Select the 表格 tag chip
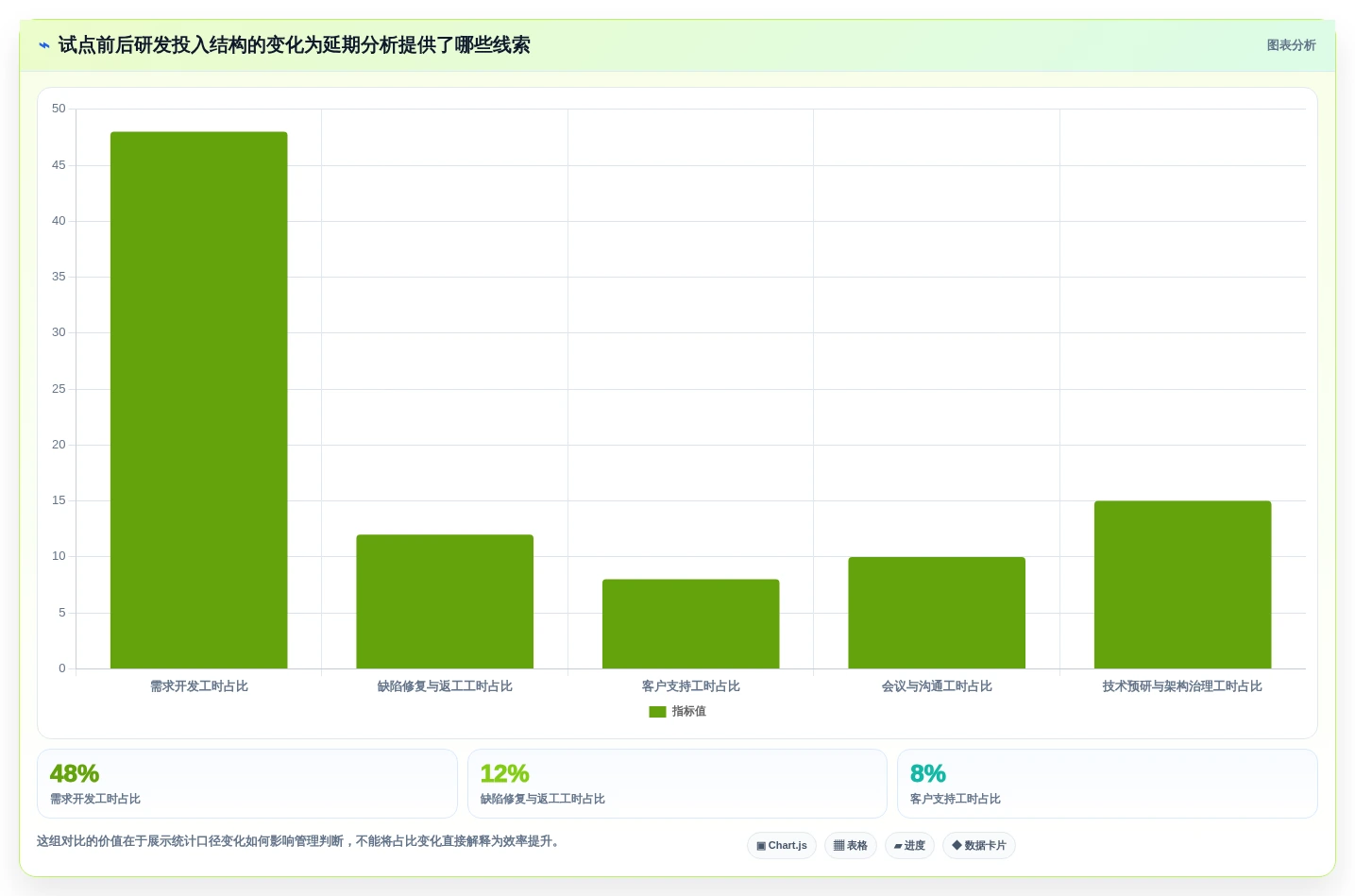Viewport: 1355px width, 896px height. [x=851, y=846]
